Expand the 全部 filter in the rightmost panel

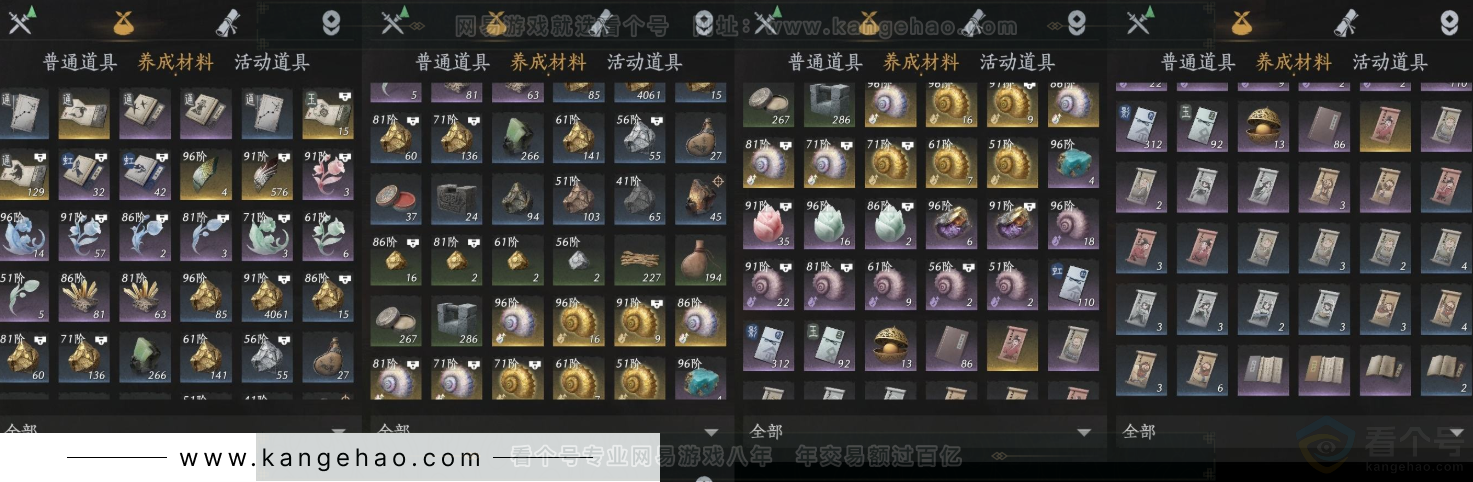click(1292, 431)
